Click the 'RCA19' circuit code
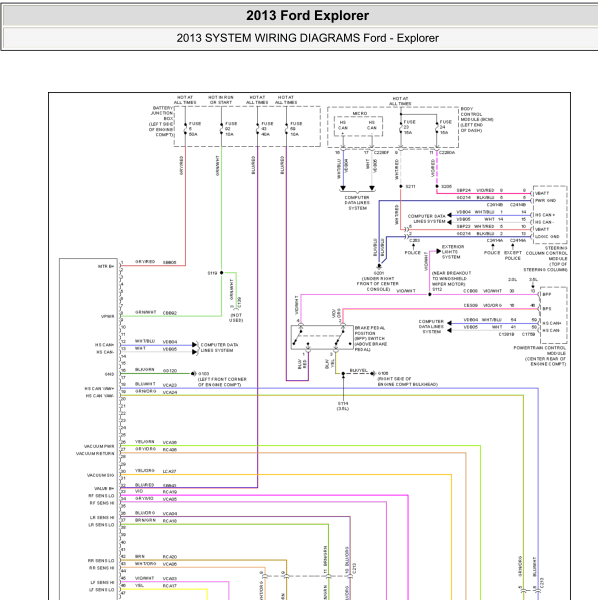This screenshot has width=598, height=600. (x=169, y=492)
